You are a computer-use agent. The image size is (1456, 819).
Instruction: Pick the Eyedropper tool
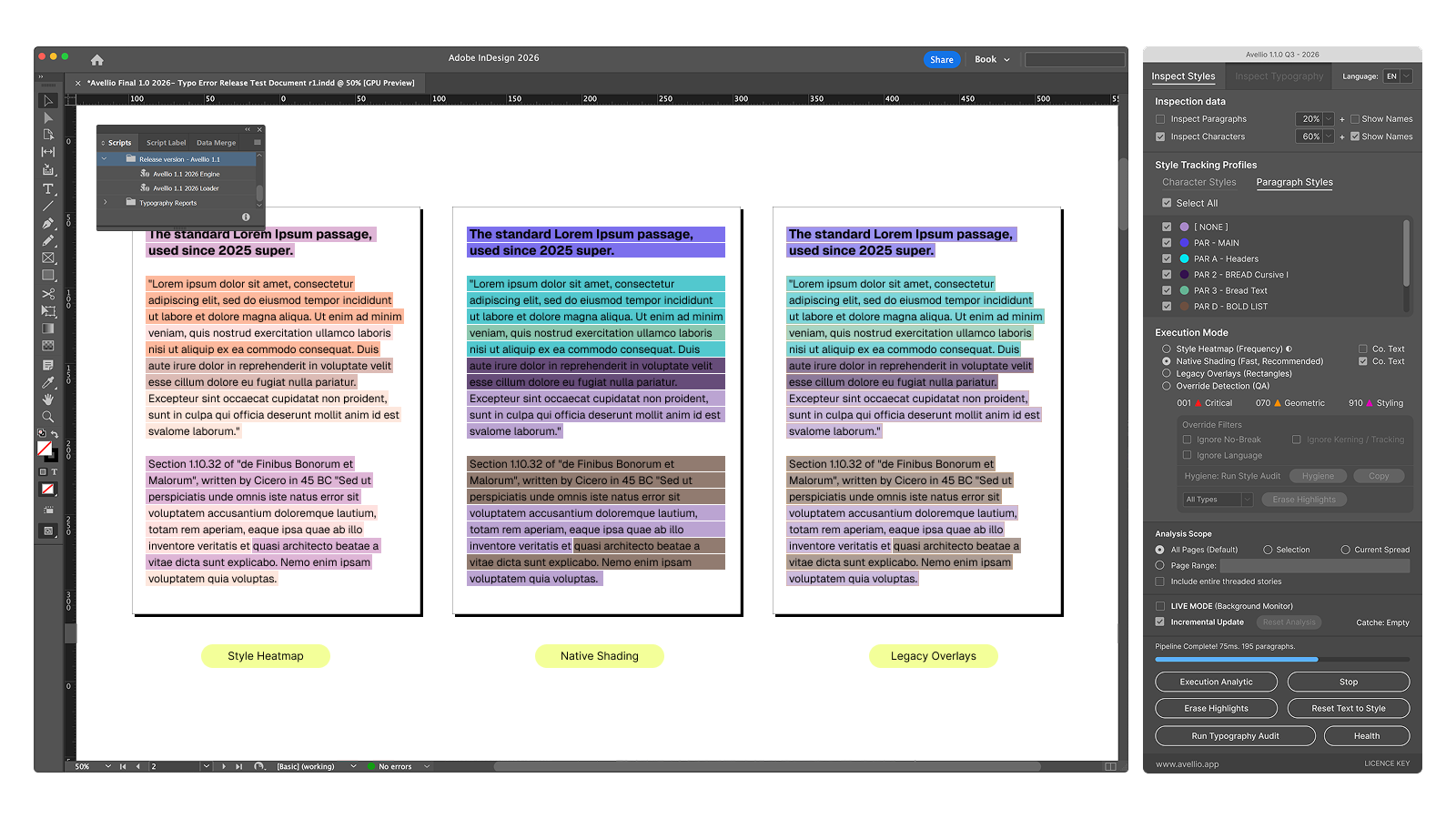pos(48,382)
